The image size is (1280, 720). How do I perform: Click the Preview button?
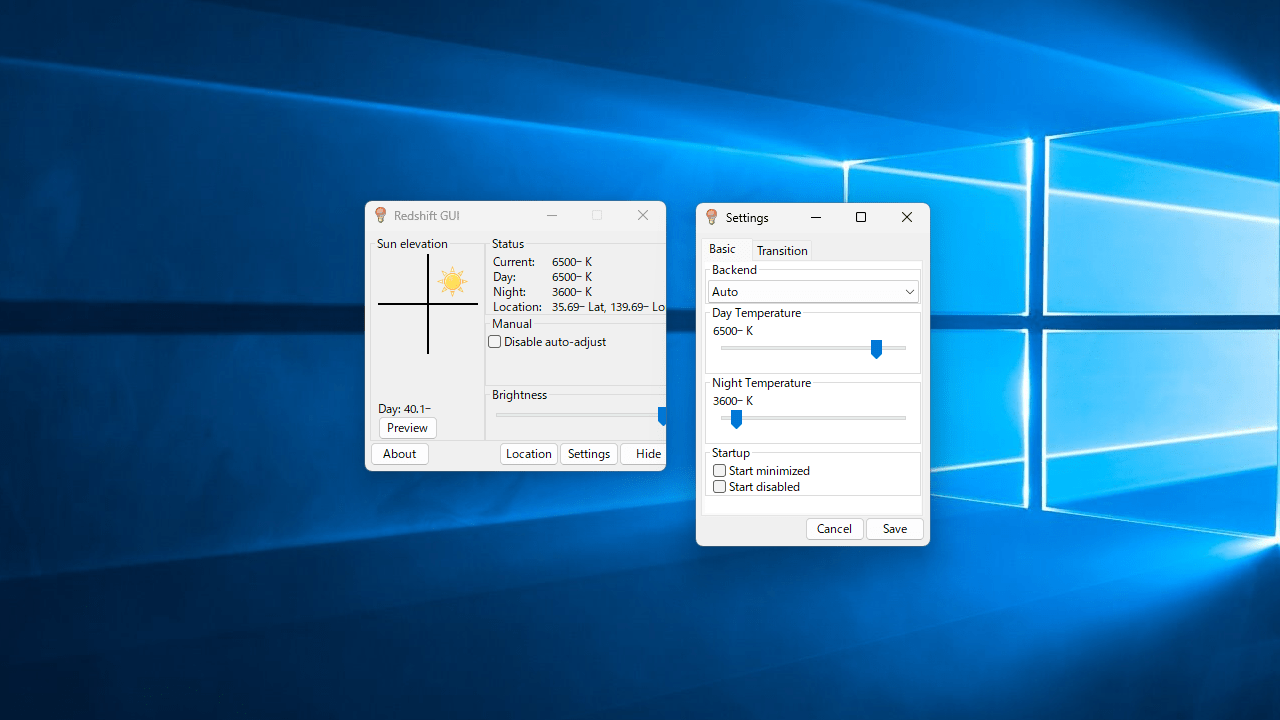(408, 428)
